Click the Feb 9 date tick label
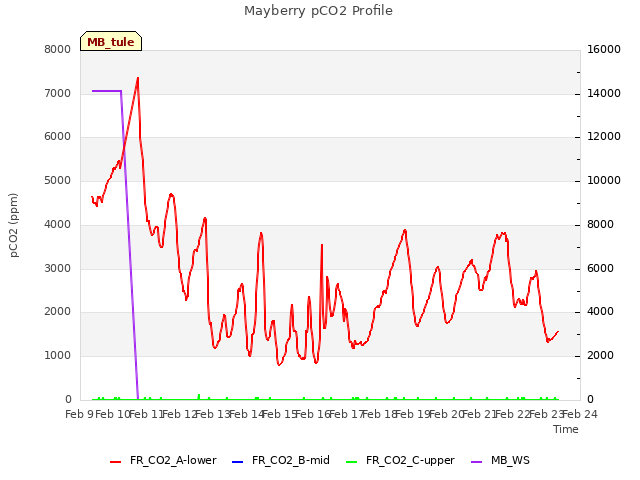640x480 pixels. coord(79,414)
